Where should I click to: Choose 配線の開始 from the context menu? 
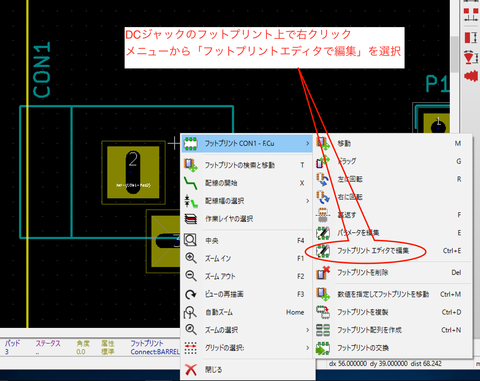(x=247, y=183)
